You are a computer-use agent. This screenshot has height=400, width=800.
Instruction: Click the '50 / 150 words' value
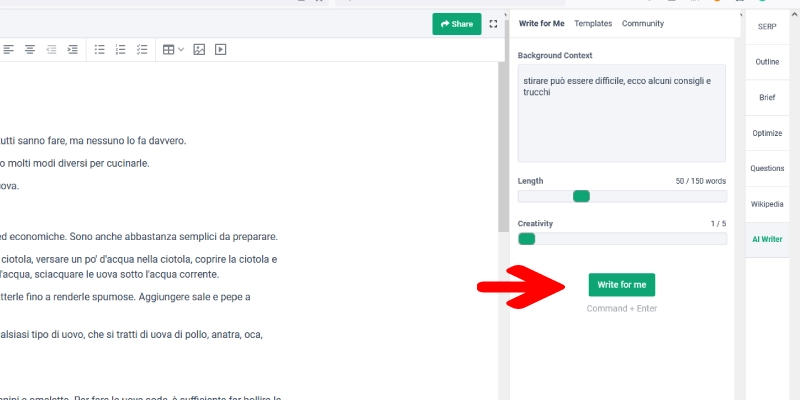click(x=701, y=181)
